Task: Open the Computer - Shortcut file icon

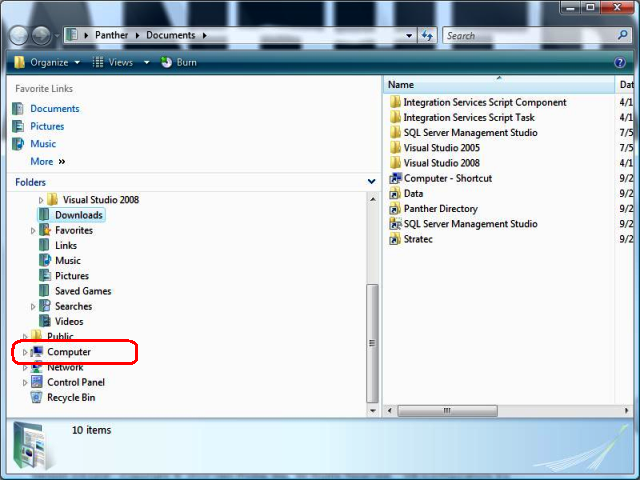Action: point(395,178)
